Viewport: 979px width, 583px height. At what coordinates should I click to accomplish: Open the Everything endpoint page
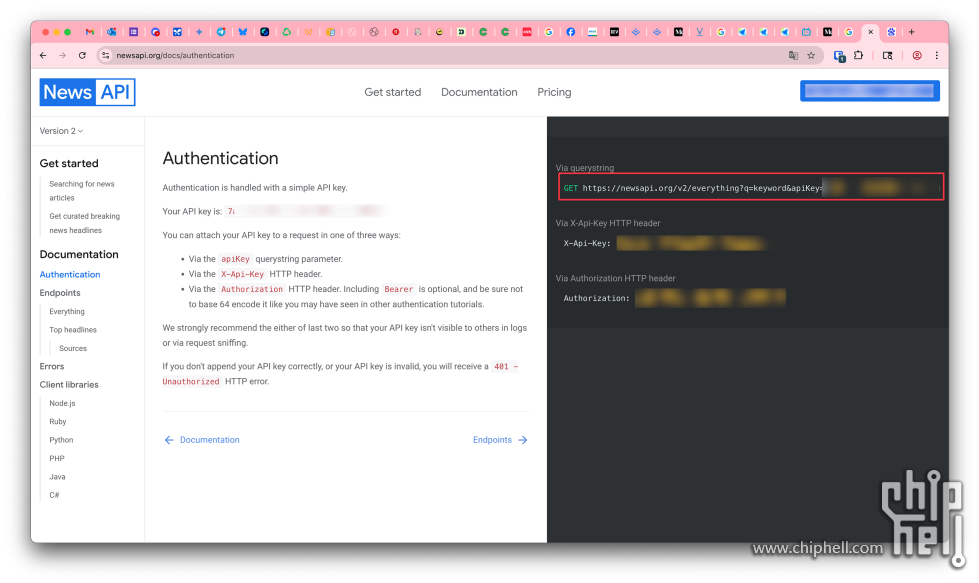click(67, 311)
